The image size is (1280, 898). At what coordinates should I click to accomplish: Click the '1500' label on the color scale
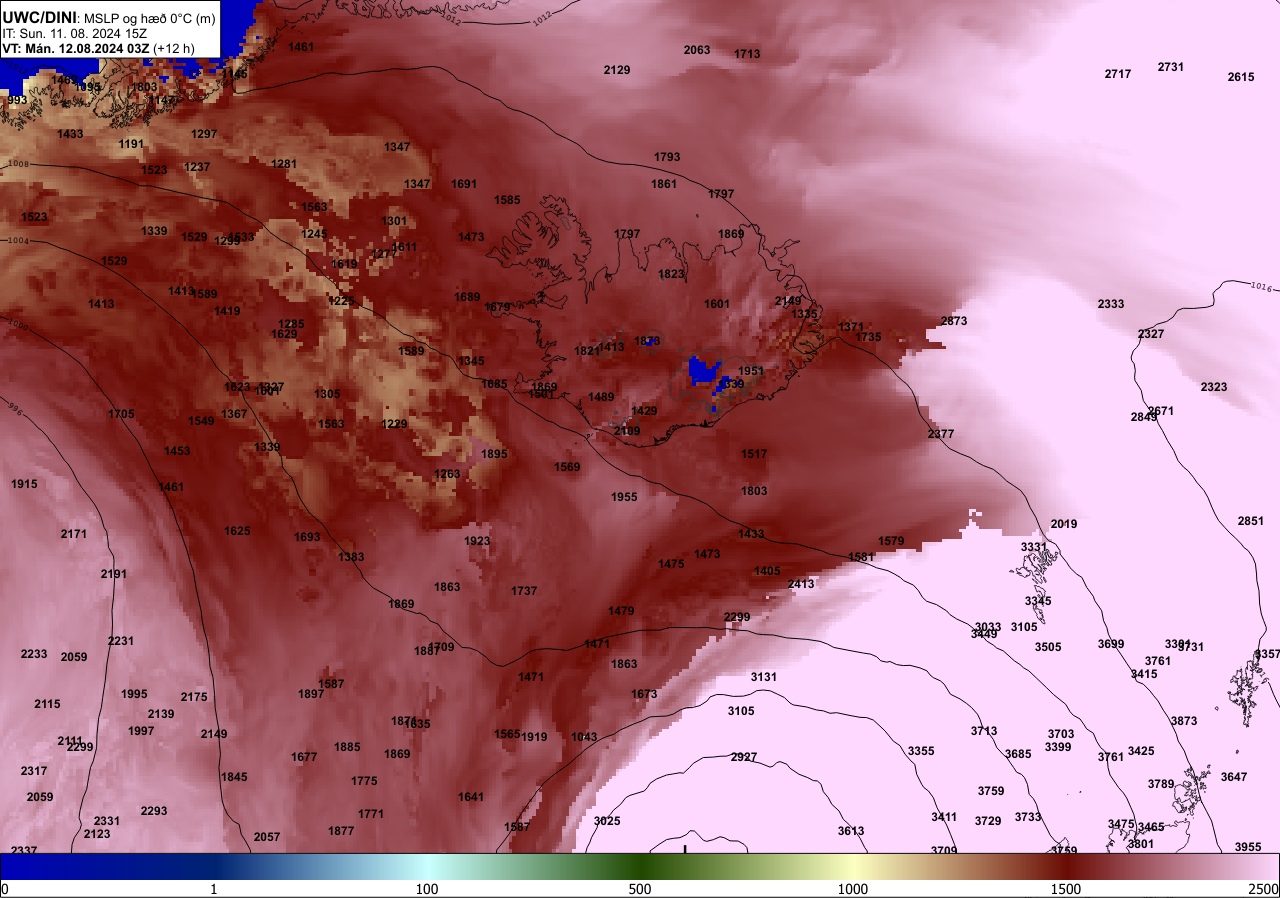(1066, 889)
